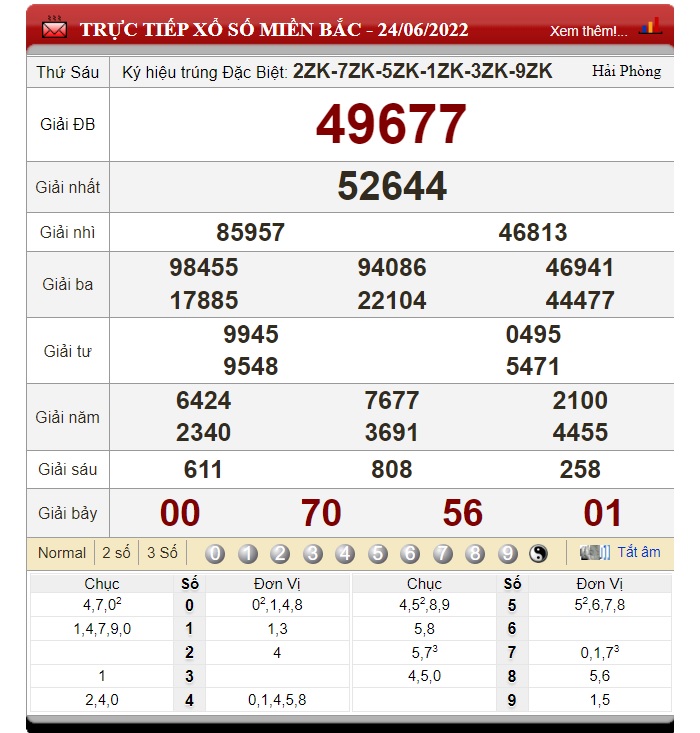Switch to 3 Số view tab

[x=162, y=553]
